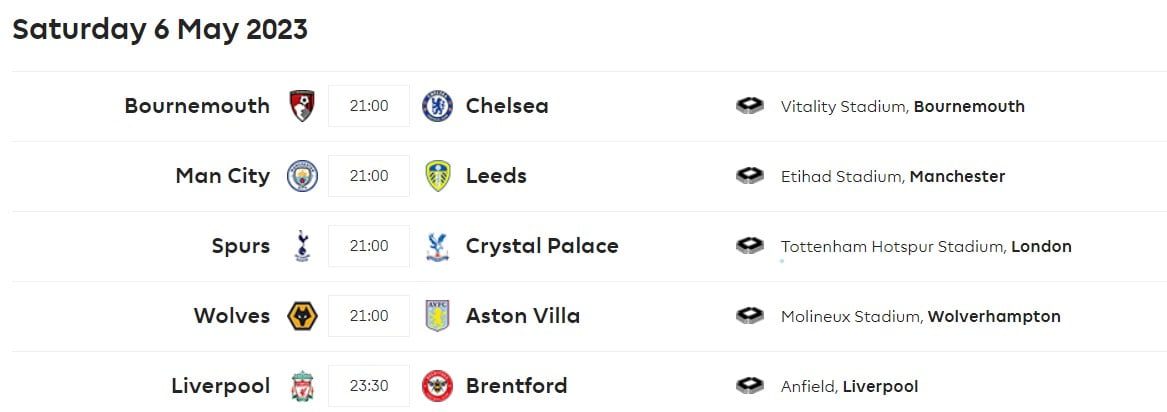Select the Man City badge icon
The width and height of the screenshot is (1167, 412).
point(302,176)
